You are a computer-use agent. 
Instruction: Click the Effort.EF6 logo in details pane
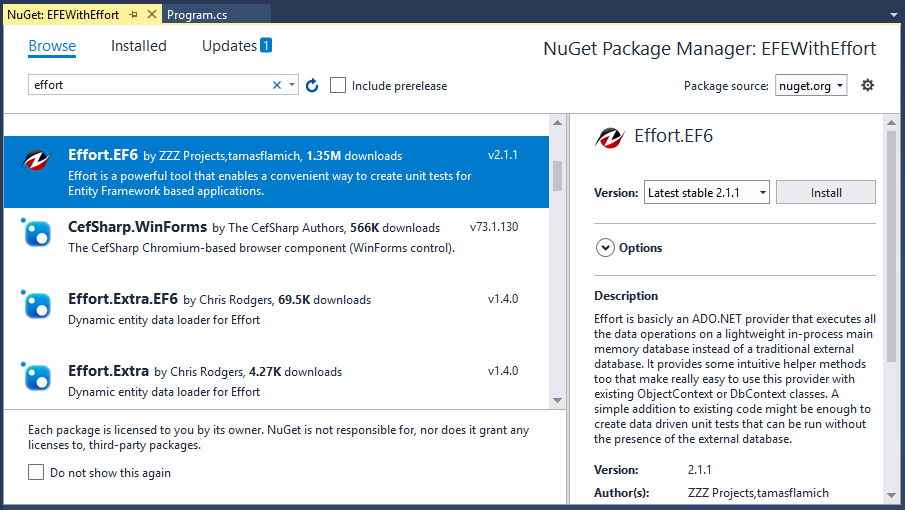coord(609,137)
